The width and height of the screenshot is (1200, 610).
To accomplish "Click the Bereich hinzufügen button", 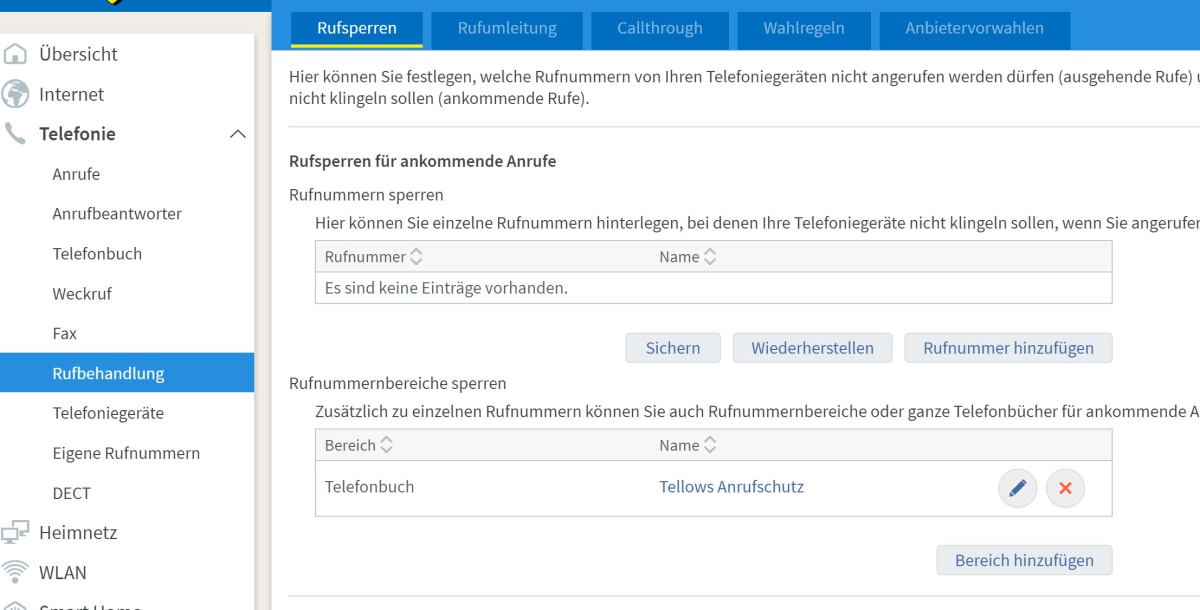I will (1024, 560).
